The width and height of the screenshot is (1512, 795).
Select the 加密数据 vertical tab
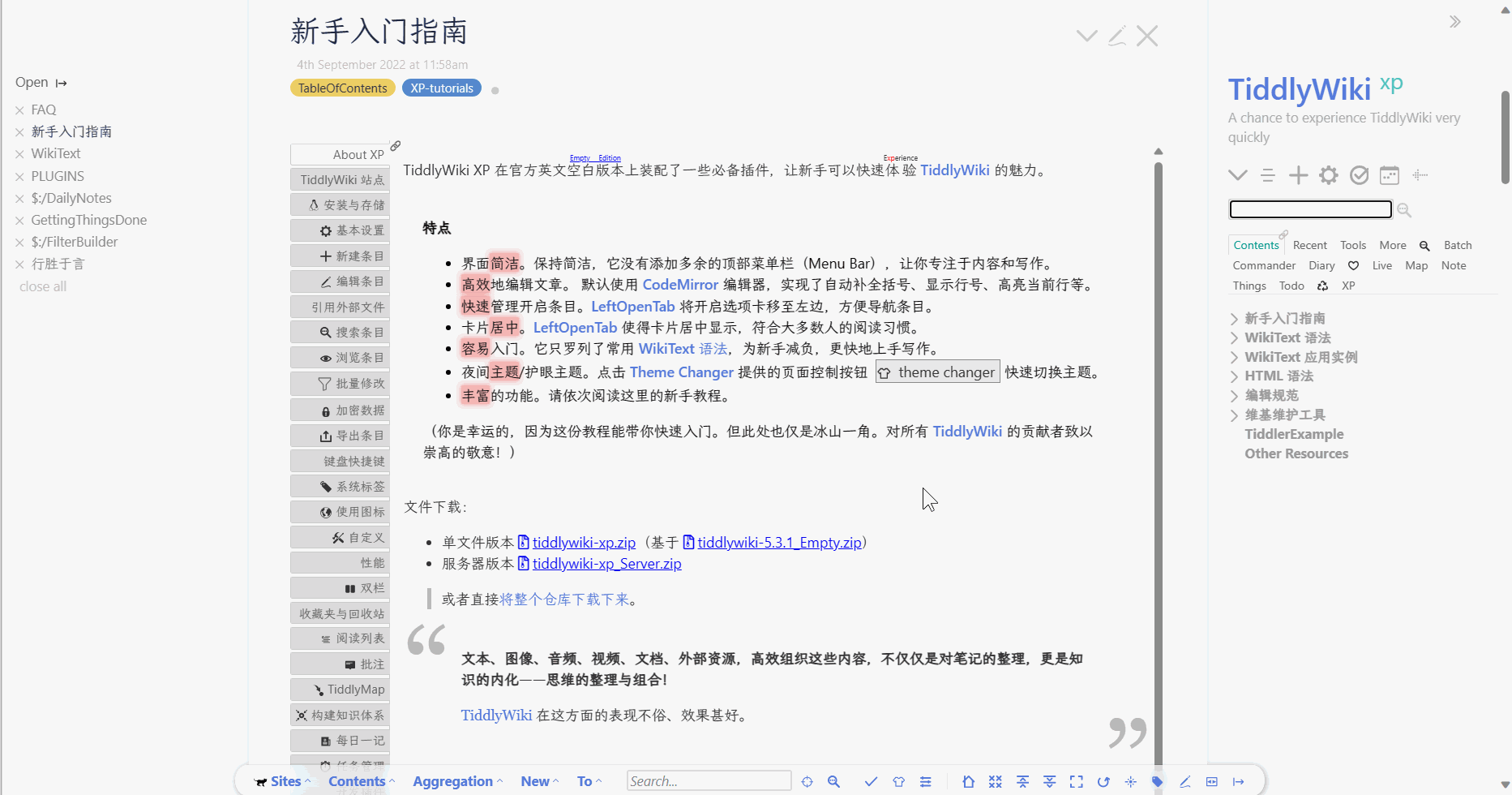[x=340, y=410]
